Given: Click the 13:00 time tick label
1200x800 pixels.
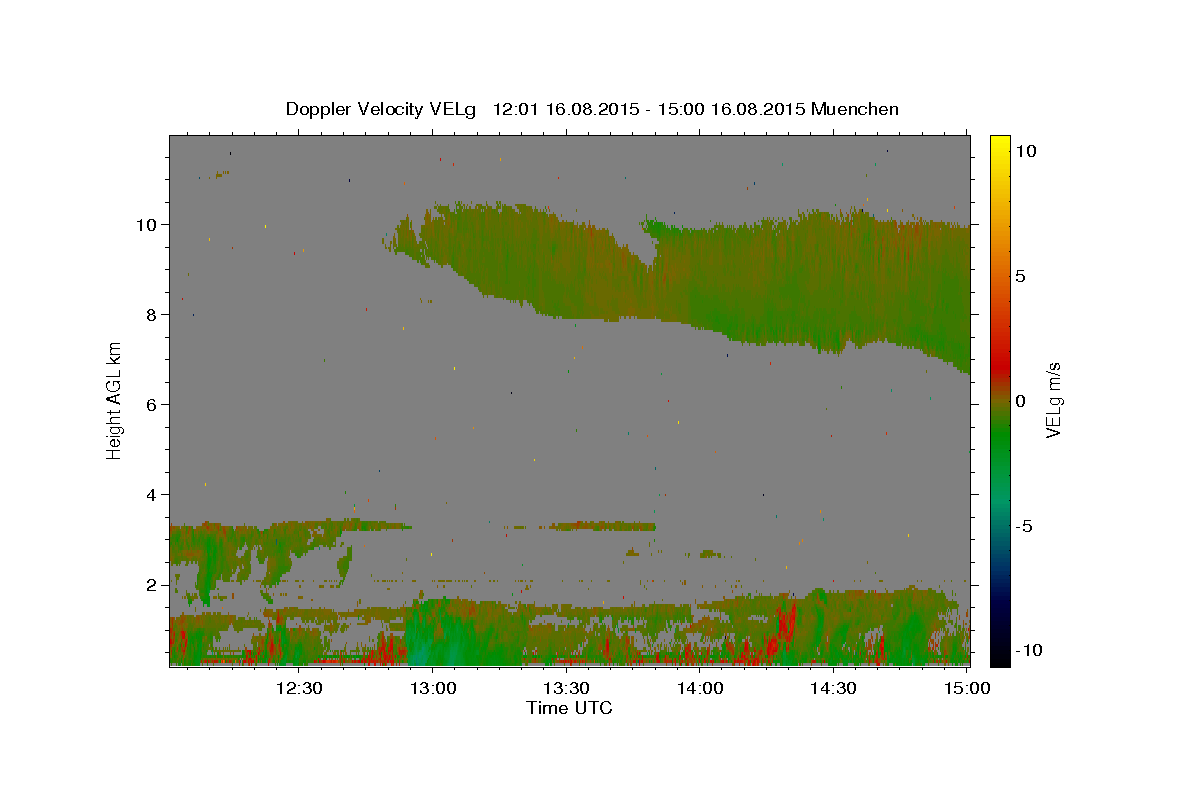Looking at the screenshot, I should [x=432, y=688].
